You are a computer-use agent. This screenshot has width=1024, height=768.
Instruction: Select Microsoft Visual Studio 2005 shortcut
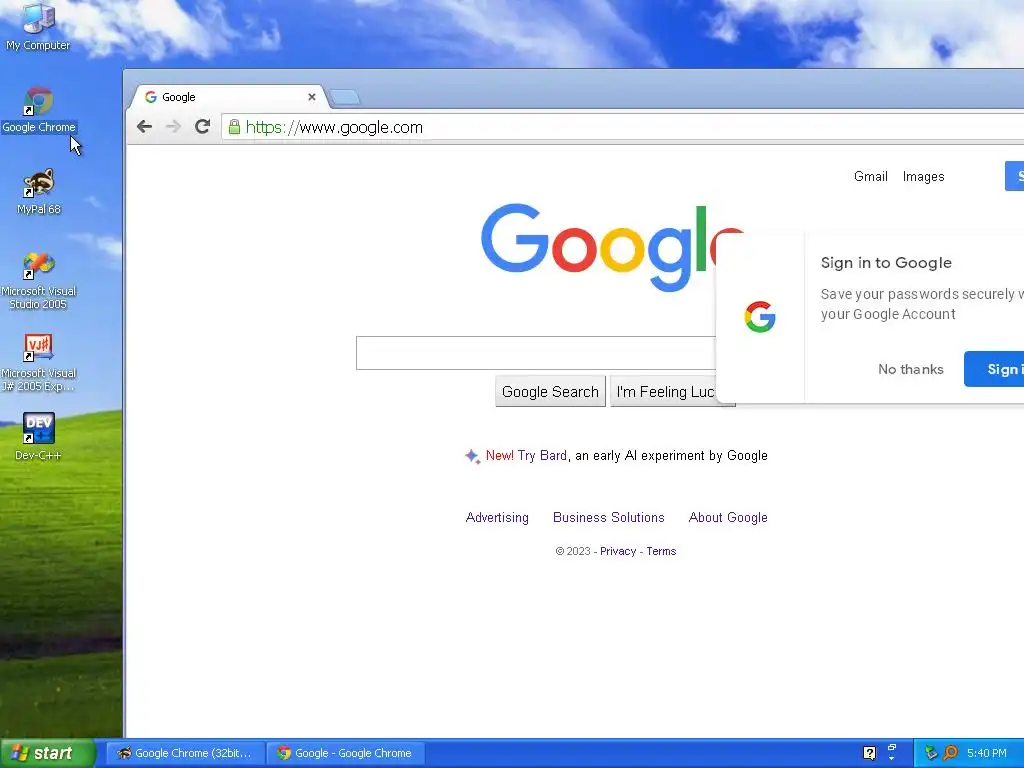(x=39, y=281)
